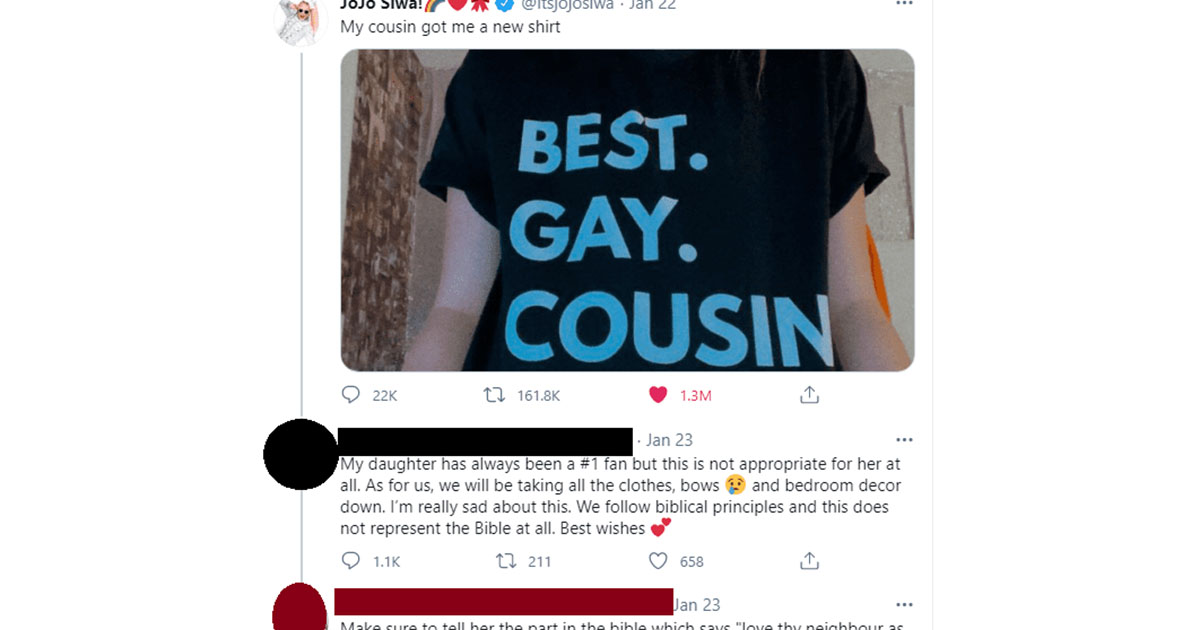
Task: Open more options on the first Jan 23 reply
Action: 904,440
